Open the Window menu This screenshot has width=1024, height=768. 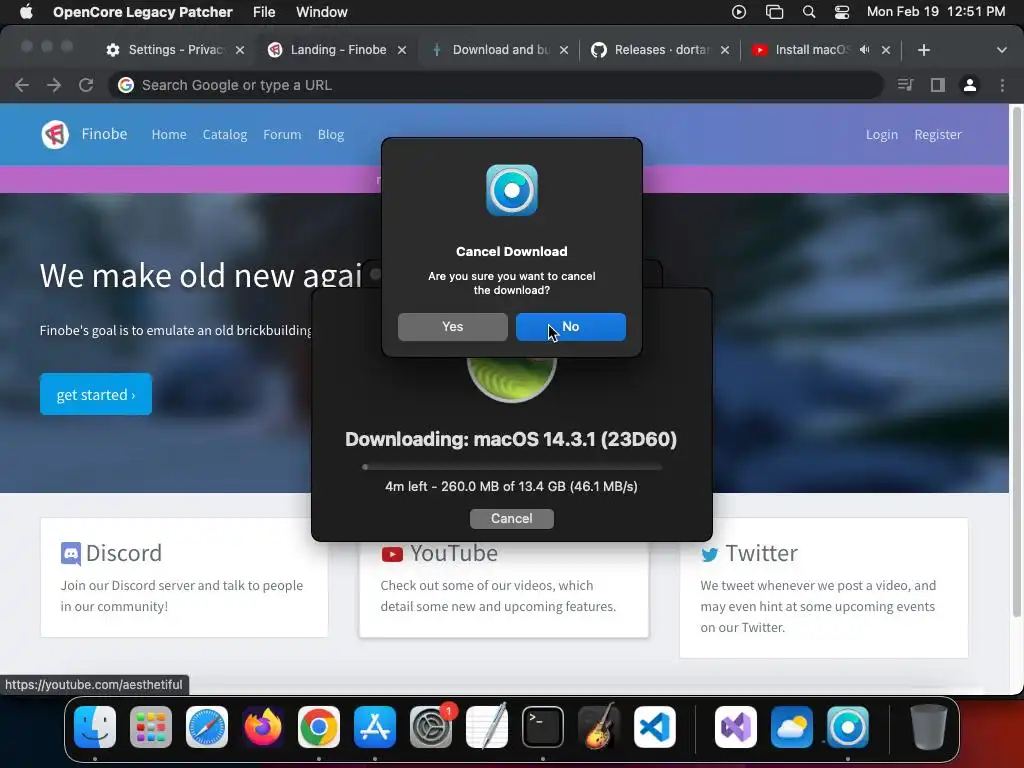click(321, 12)
